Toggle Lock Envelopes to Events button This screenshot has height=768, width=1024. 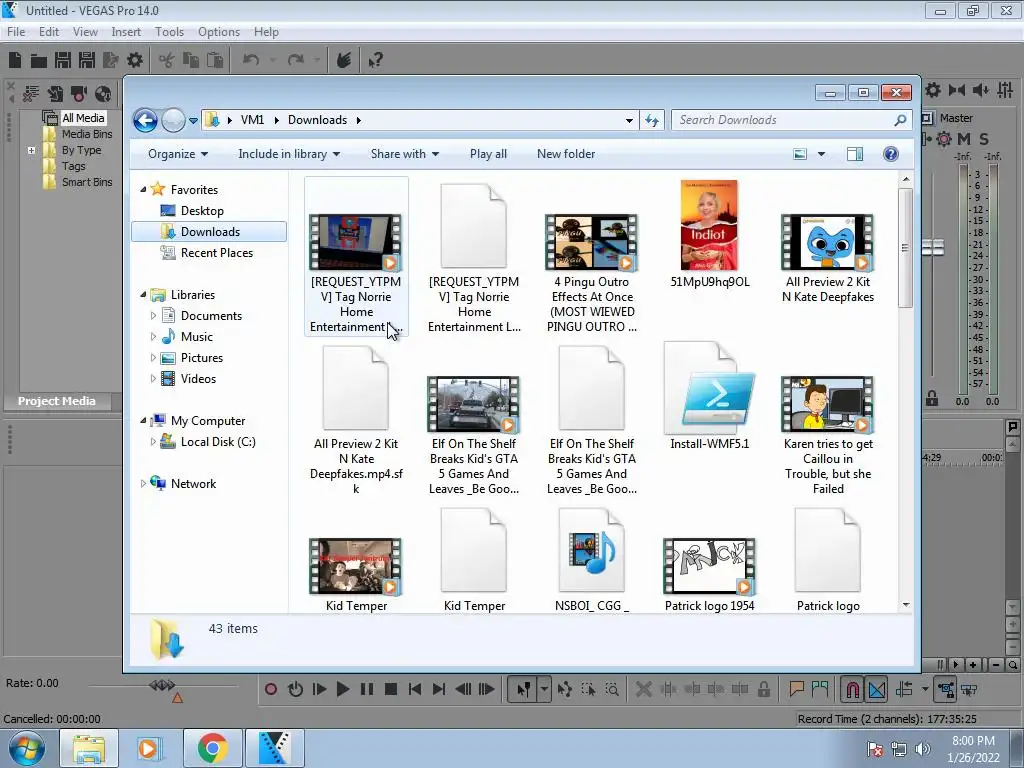click(946, 689)
